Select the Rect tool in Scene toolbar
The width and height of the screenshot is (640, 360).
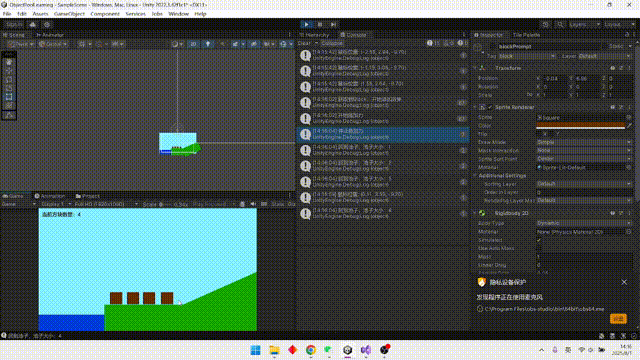tap(9, 97)
